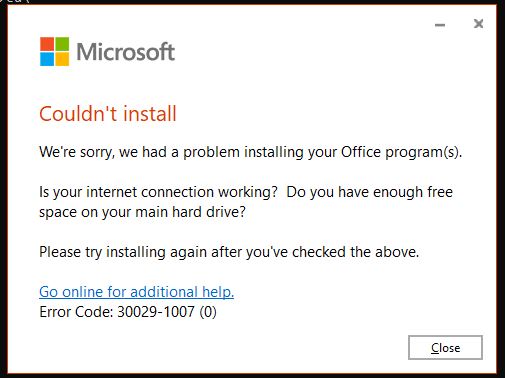This screenshot has width=505, height=378.
Task: Click 'space on your main hard drive?' line
Action: pyautogui.click(x=142, y=212)
